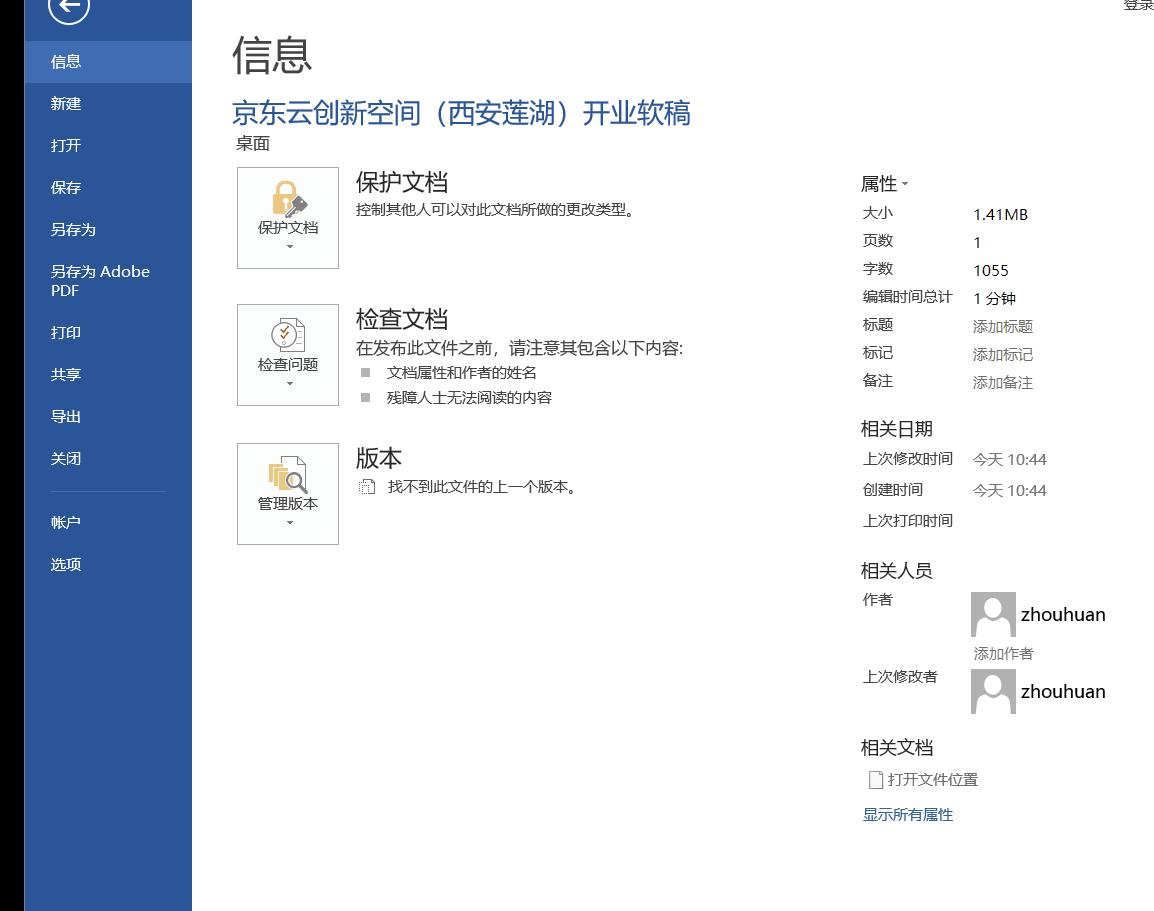Click the version file icon beside 找不到此文件的上一个版本
Viewport: 1154px width, 911px height.
coord(367,486)
